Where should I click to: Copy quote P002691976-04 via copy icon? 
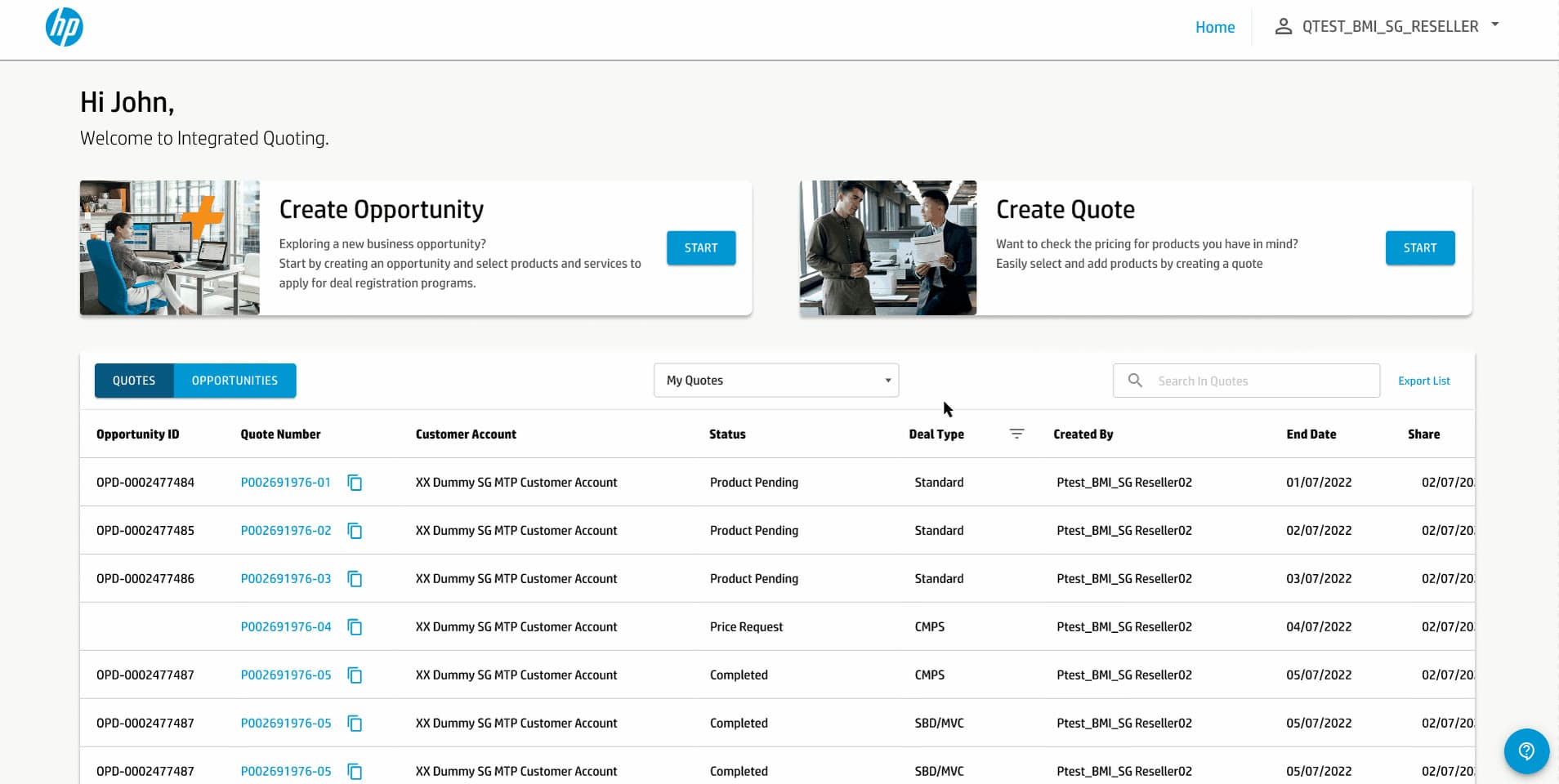click(x=355, y=627)
